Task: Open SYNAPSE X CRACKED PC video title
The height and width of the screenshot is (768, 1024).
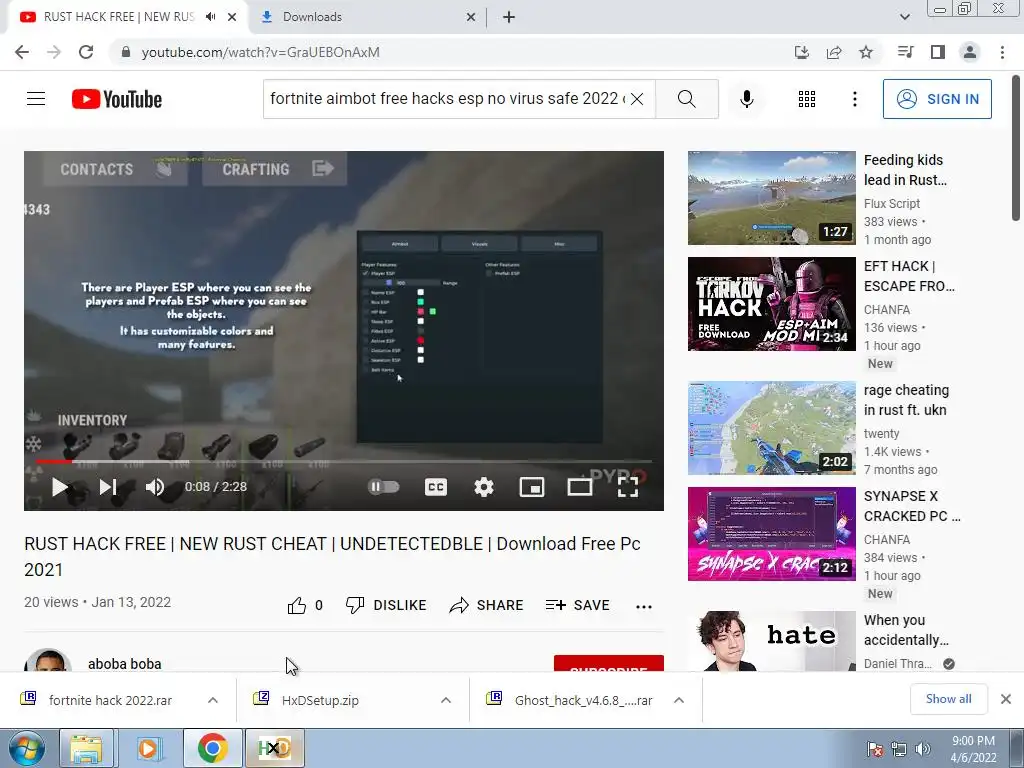Action: [912, 506]
